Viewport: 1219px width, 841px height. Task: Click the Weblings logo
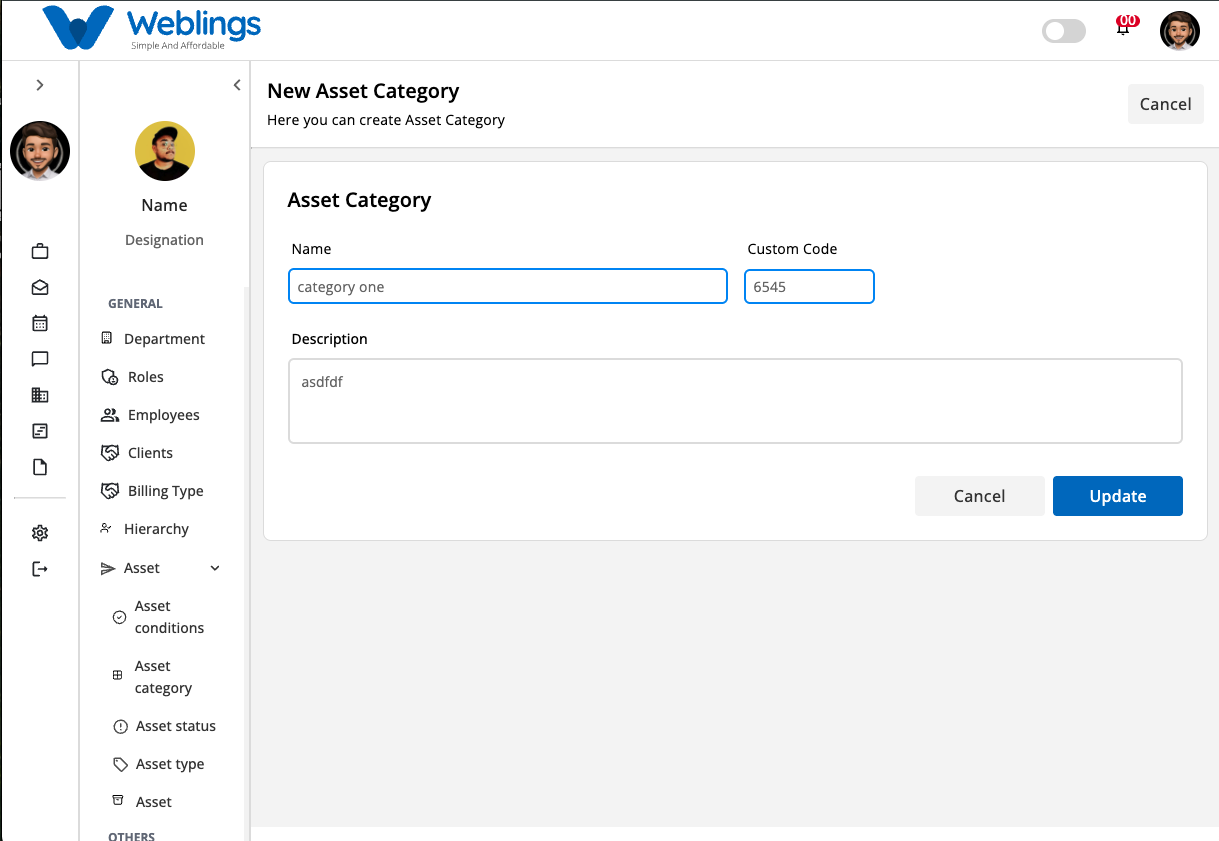(x=152, y=28)
